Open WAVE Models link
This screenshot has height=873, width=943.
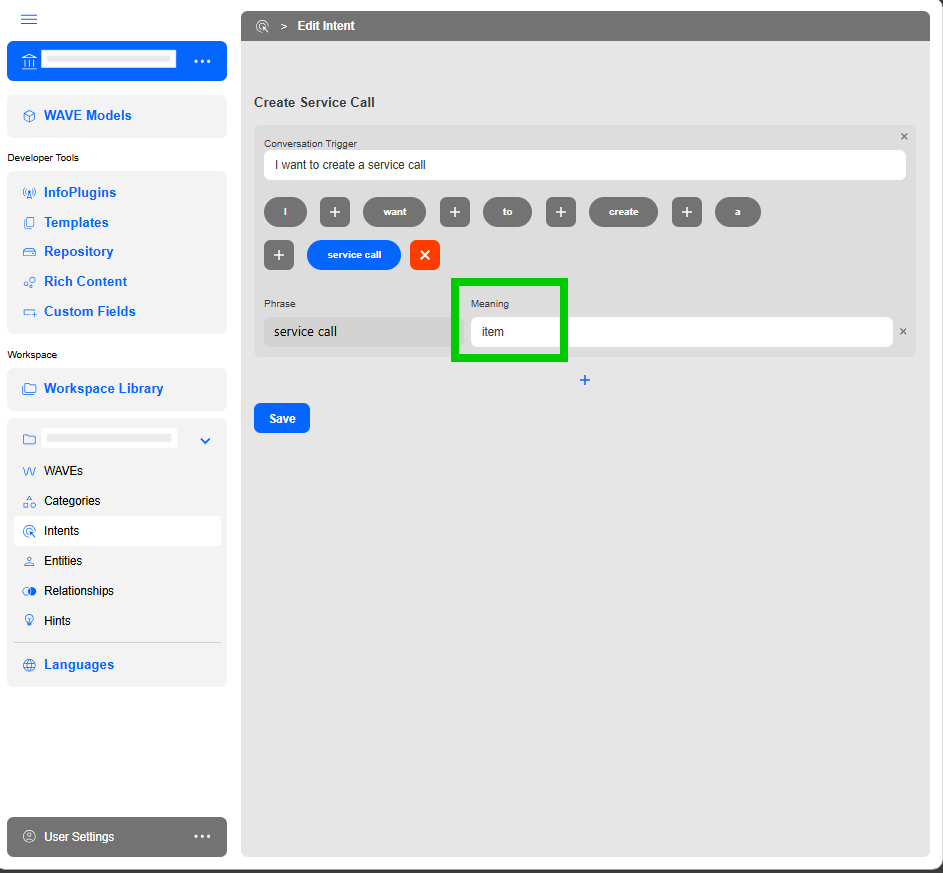click(x=87, y=116)
